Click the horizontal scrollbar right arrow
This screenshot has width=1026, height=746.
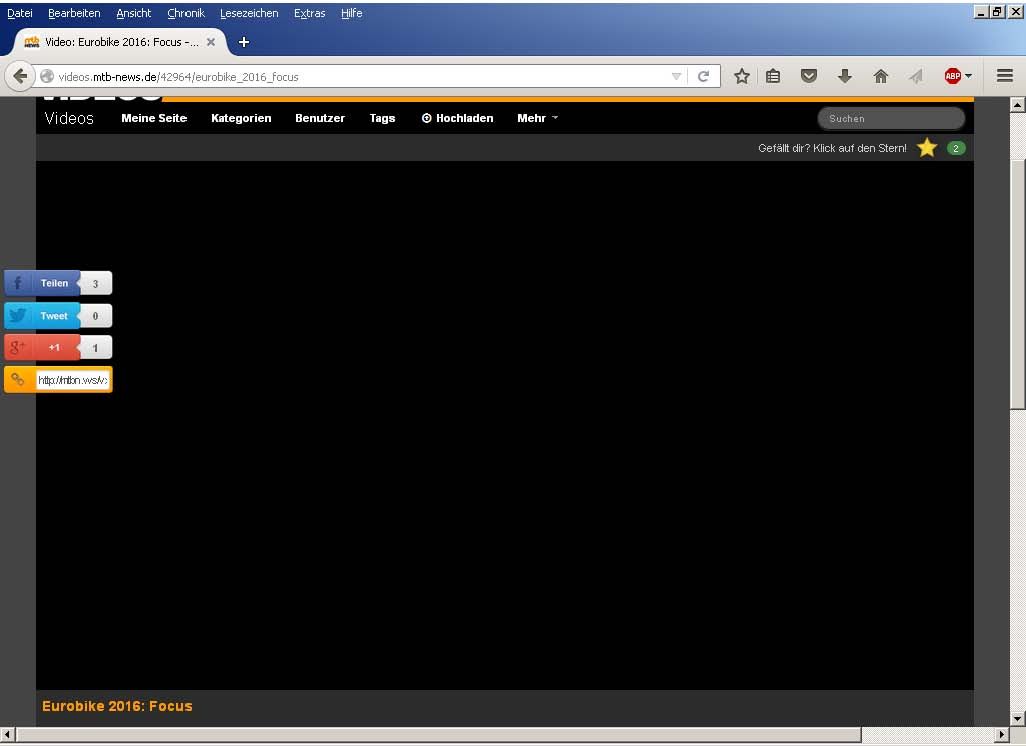(x=1002, y=735)
